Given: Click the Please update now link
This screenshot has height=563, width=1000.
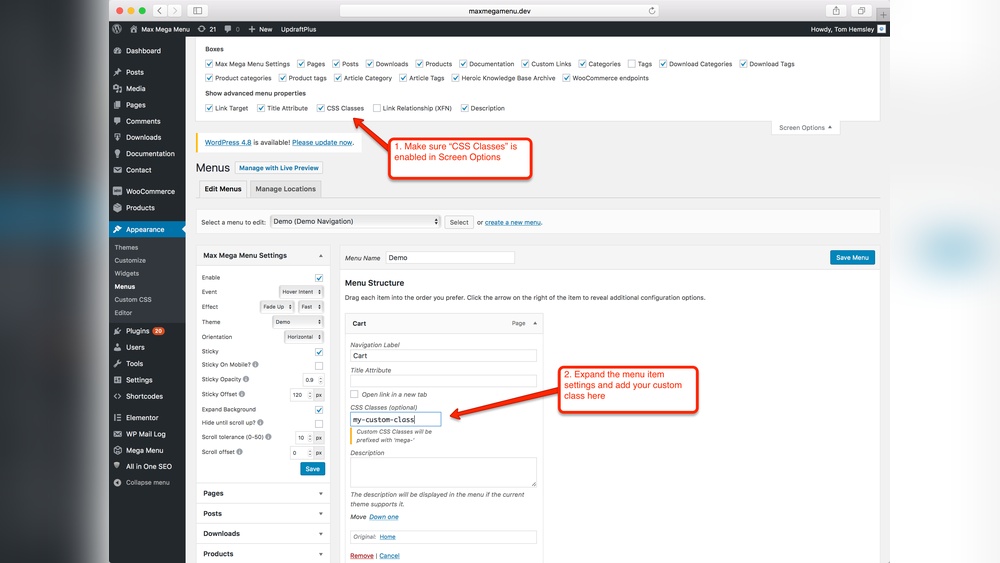Looking at the screenshot, I should 322,142.
